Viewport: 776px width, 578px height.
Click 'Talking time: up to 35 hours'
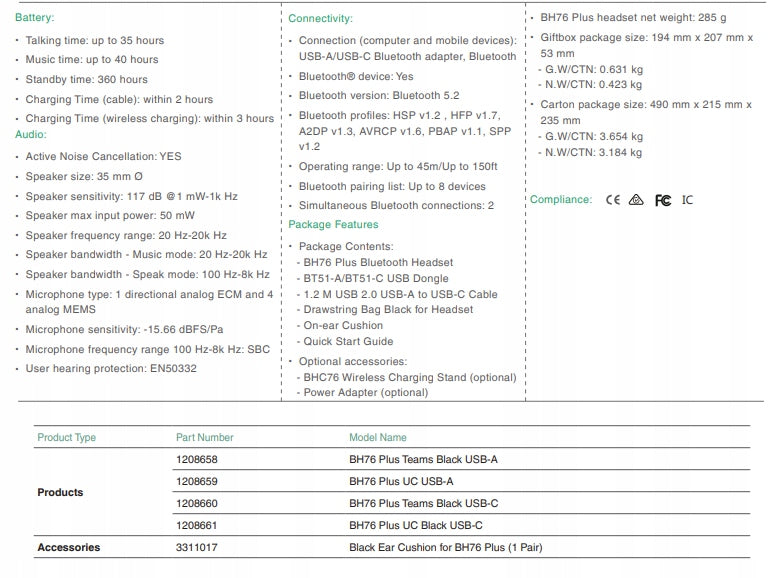click(x=95, y=41)
